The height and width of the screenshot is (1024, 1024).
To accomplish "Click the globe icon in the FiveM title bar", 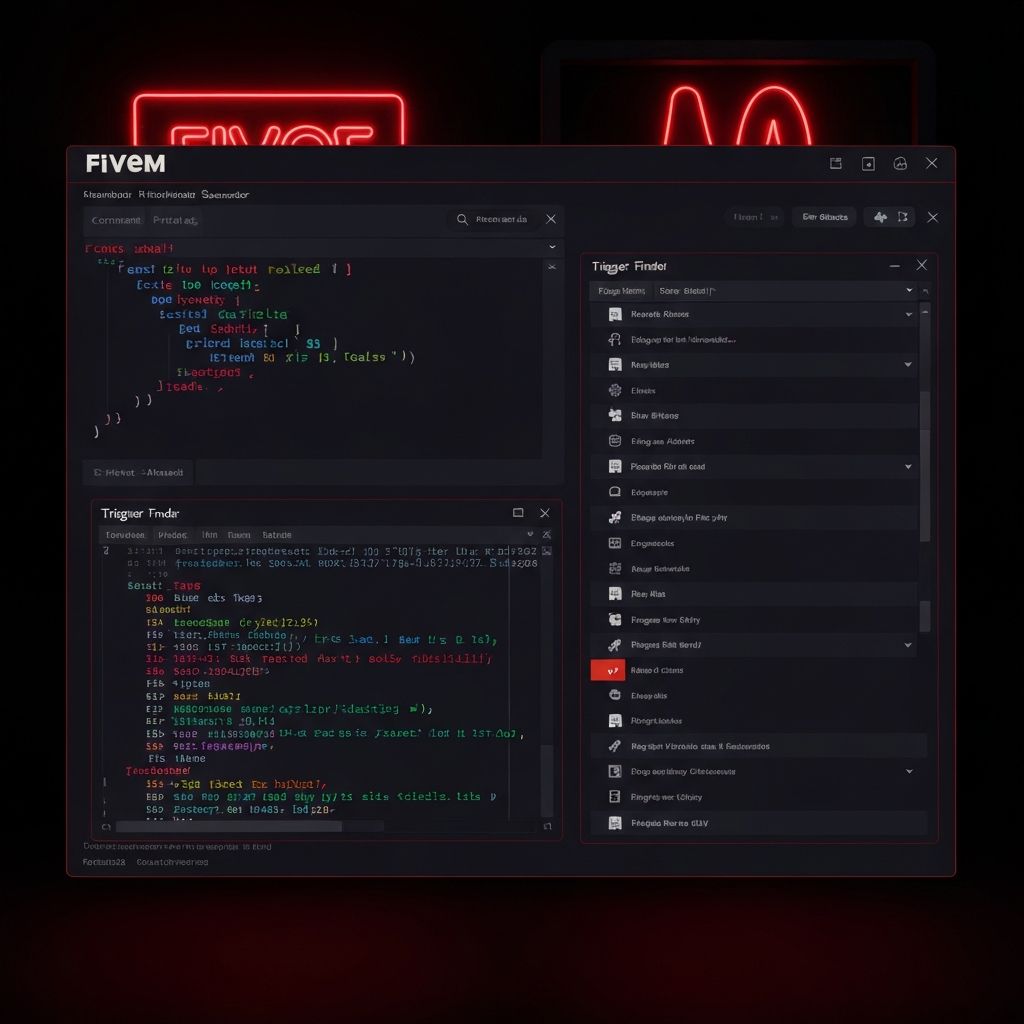I will tap(899, 163).
